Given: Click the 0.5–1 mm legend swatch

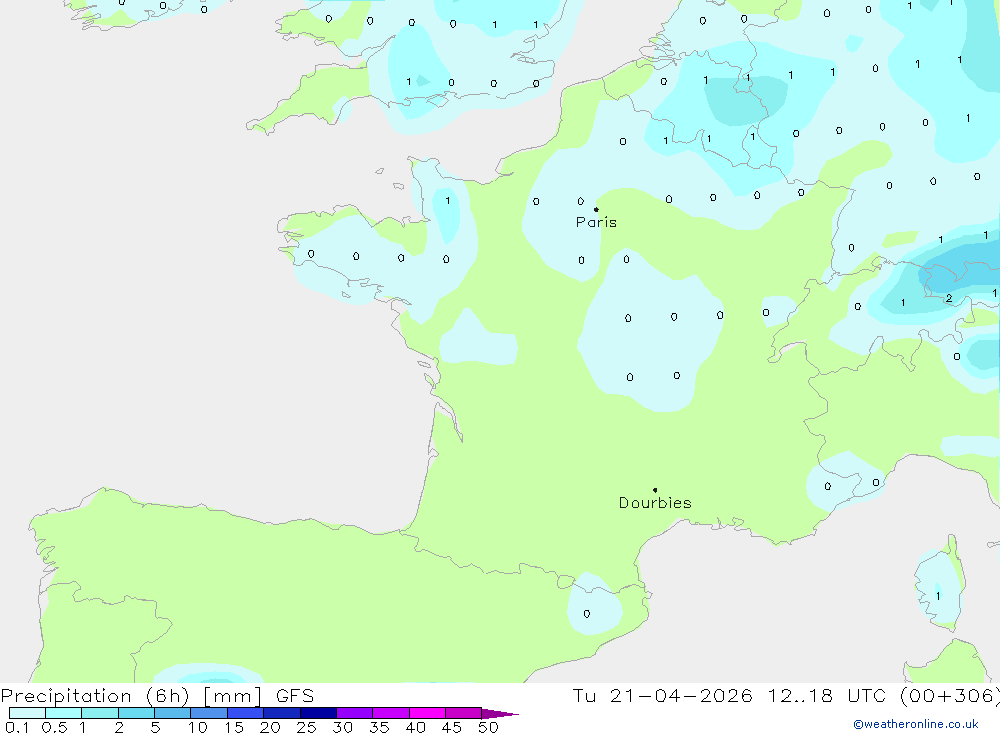Looking at the screenshot, I should [x=64, y=713].
